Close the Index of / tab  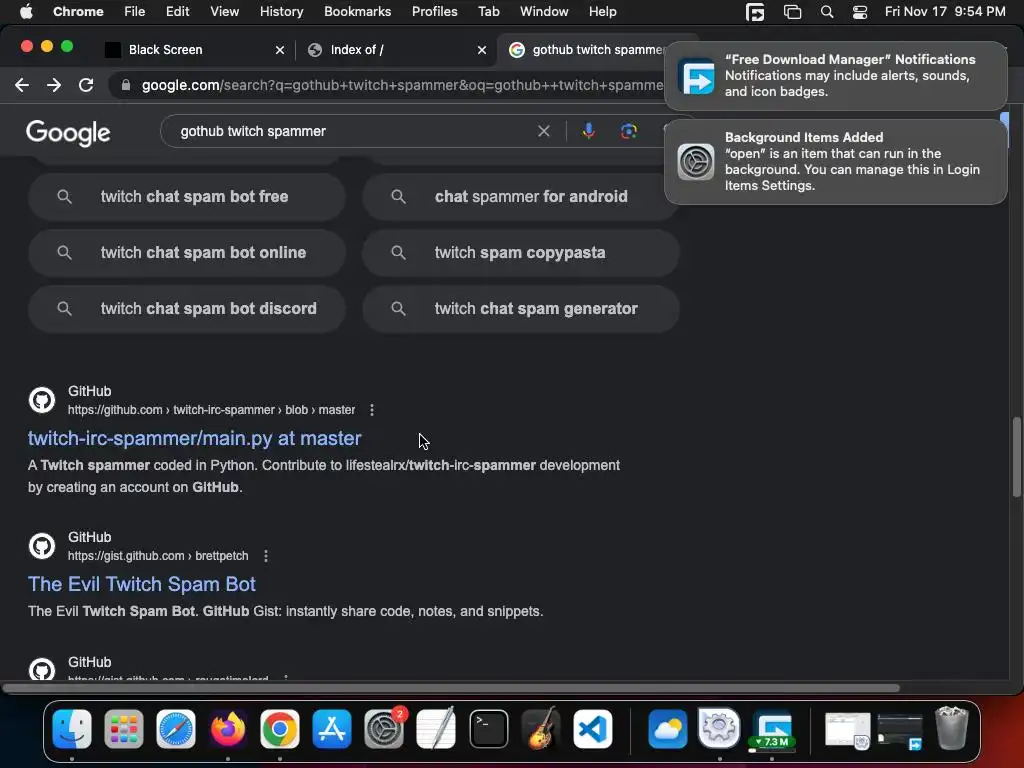[x=481, y=50]
